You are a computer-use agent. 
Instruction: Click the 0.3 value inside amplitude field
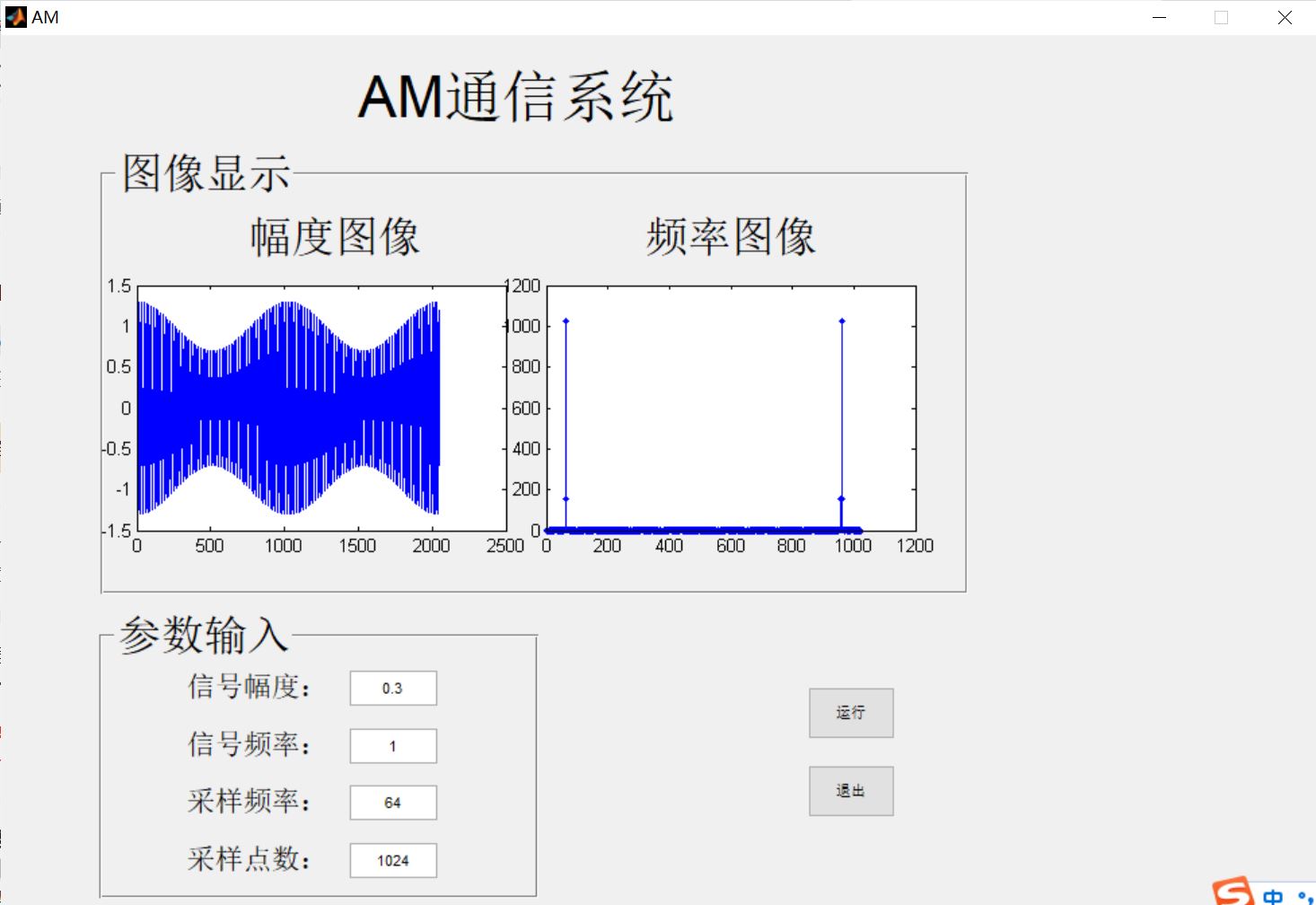[x=392, y=688]
